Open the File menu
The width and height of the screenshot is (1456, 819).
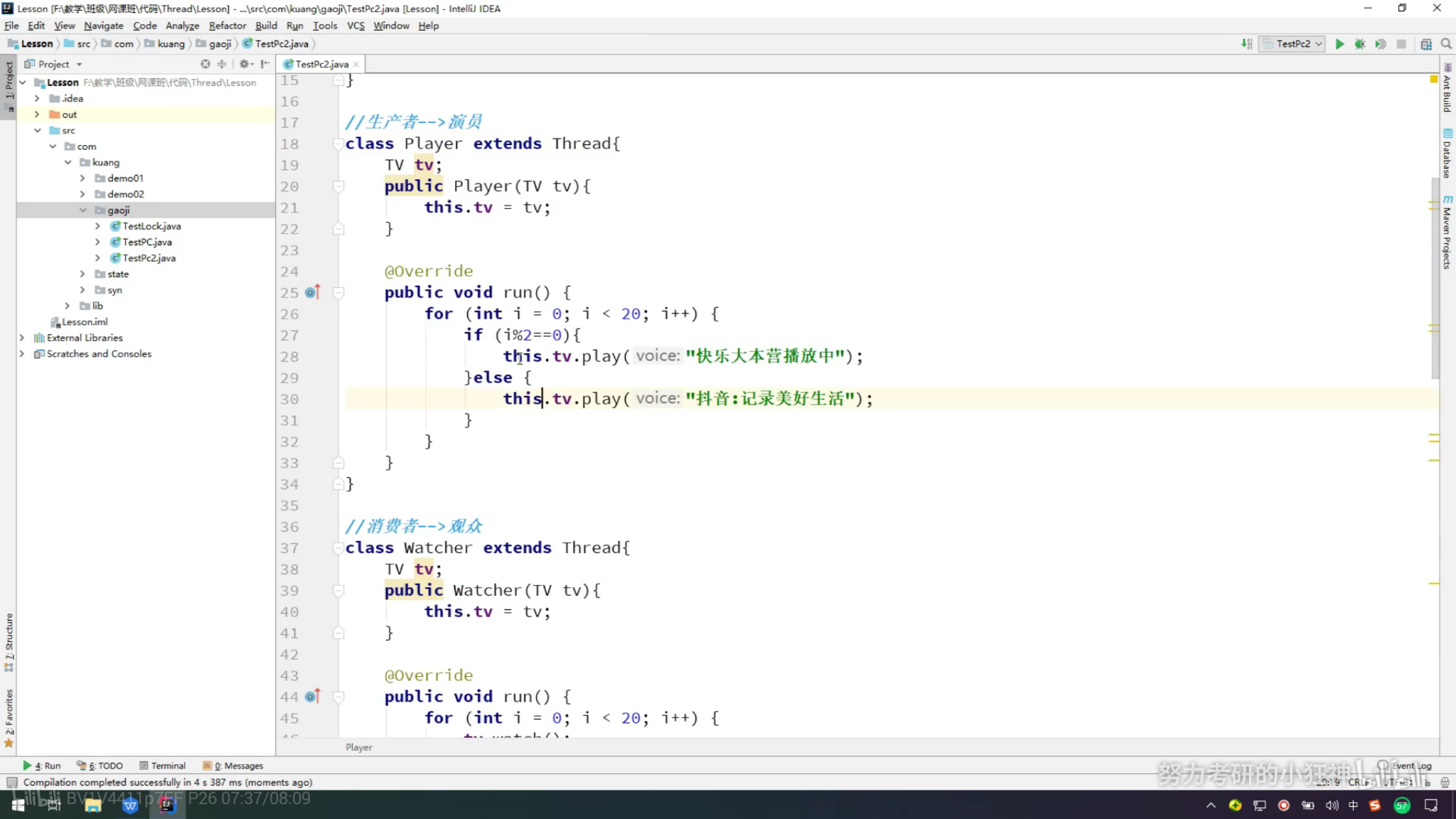tap(11, 26)
